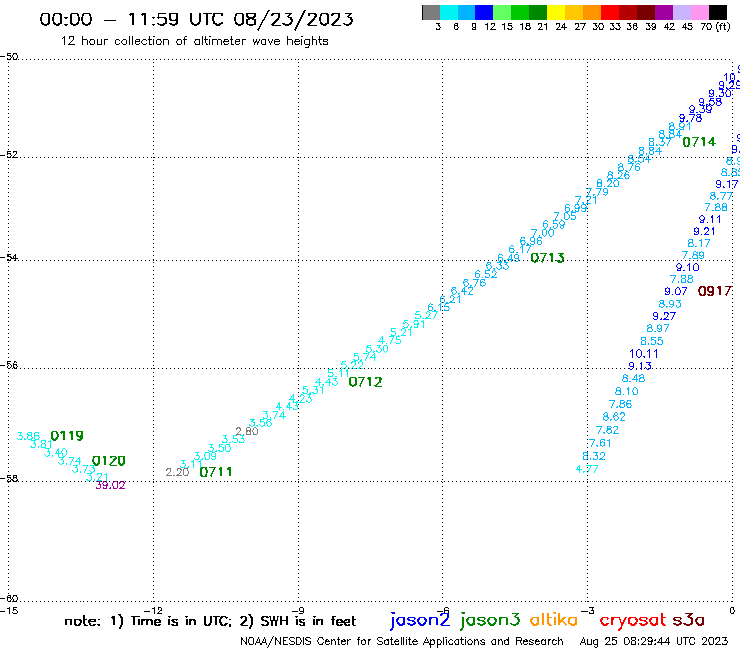
Task: Click the green 'jason3' satellite legend label
Action: point(490,620)
